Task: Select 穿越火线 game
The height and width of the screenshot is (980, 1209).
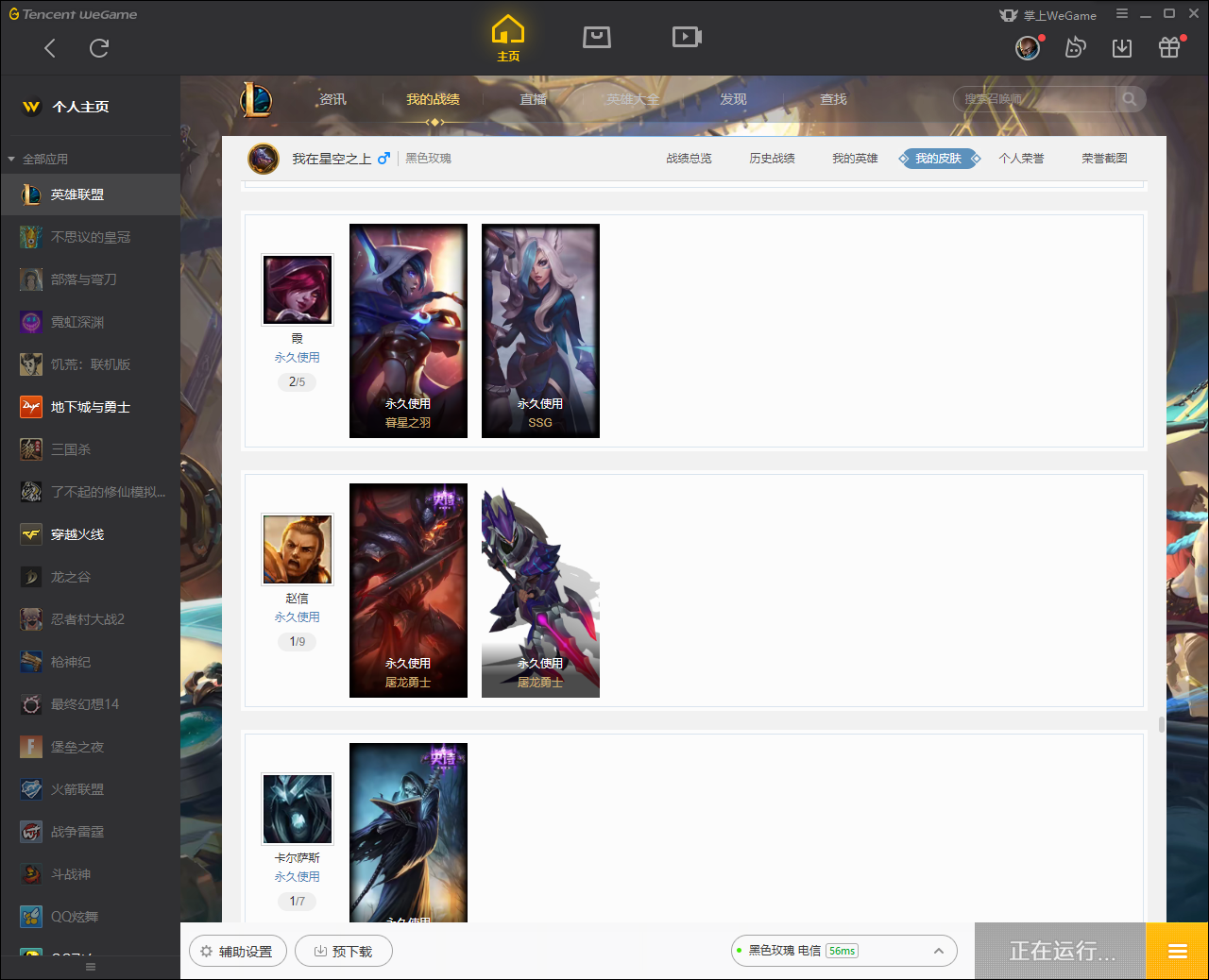Action: pos(90,534)
